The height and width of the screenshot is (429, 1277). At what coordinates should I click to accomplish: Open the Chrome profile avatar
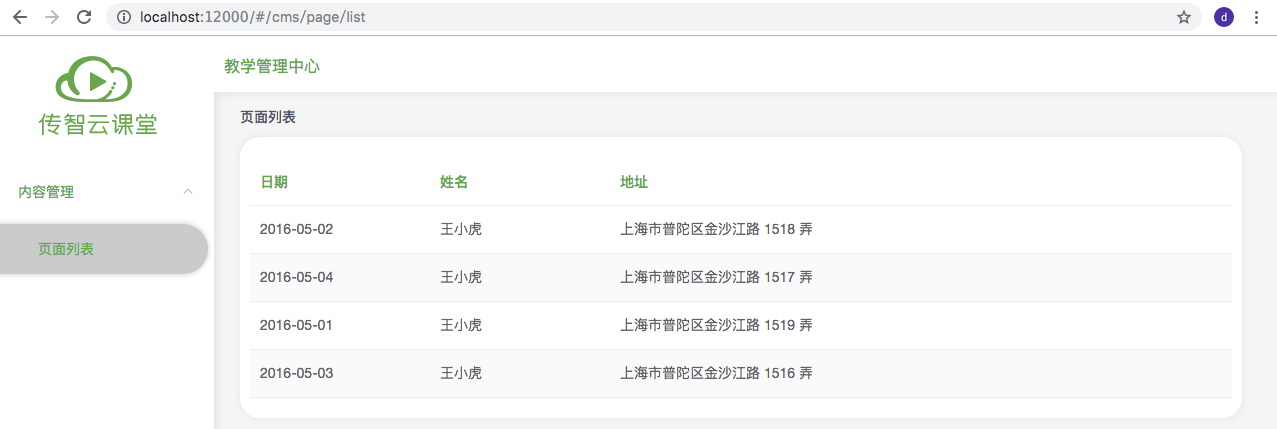[x=1224, y=17]
